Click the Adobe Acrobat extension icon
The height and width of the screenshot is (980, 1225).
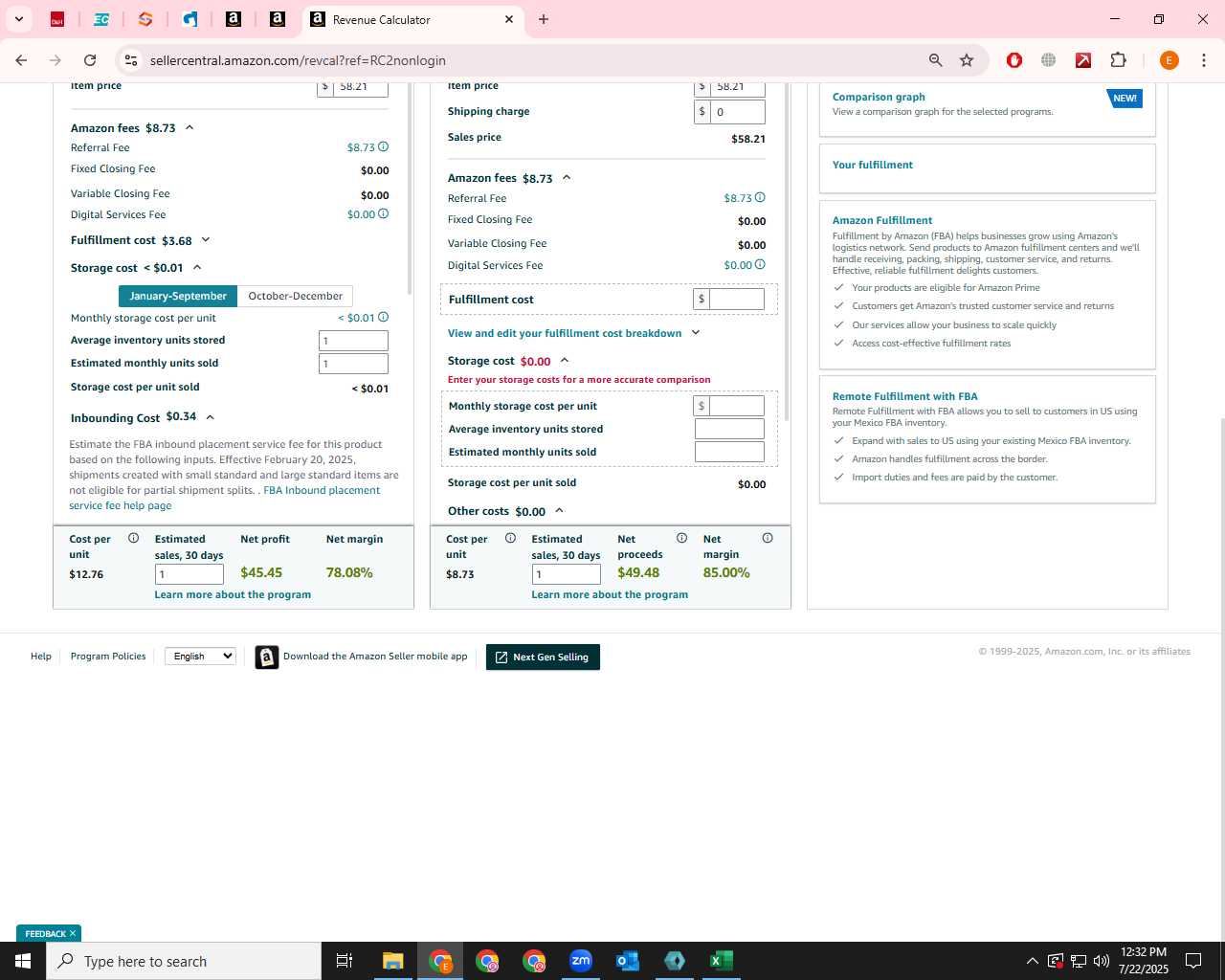(x=1083, y=60)
